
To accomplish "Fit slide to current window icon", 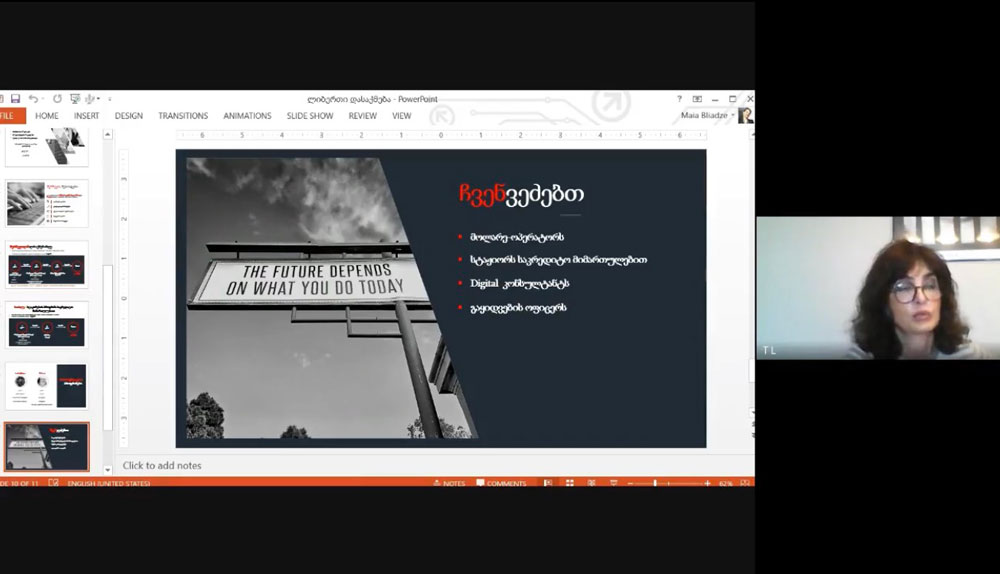I will coord(743,483).
